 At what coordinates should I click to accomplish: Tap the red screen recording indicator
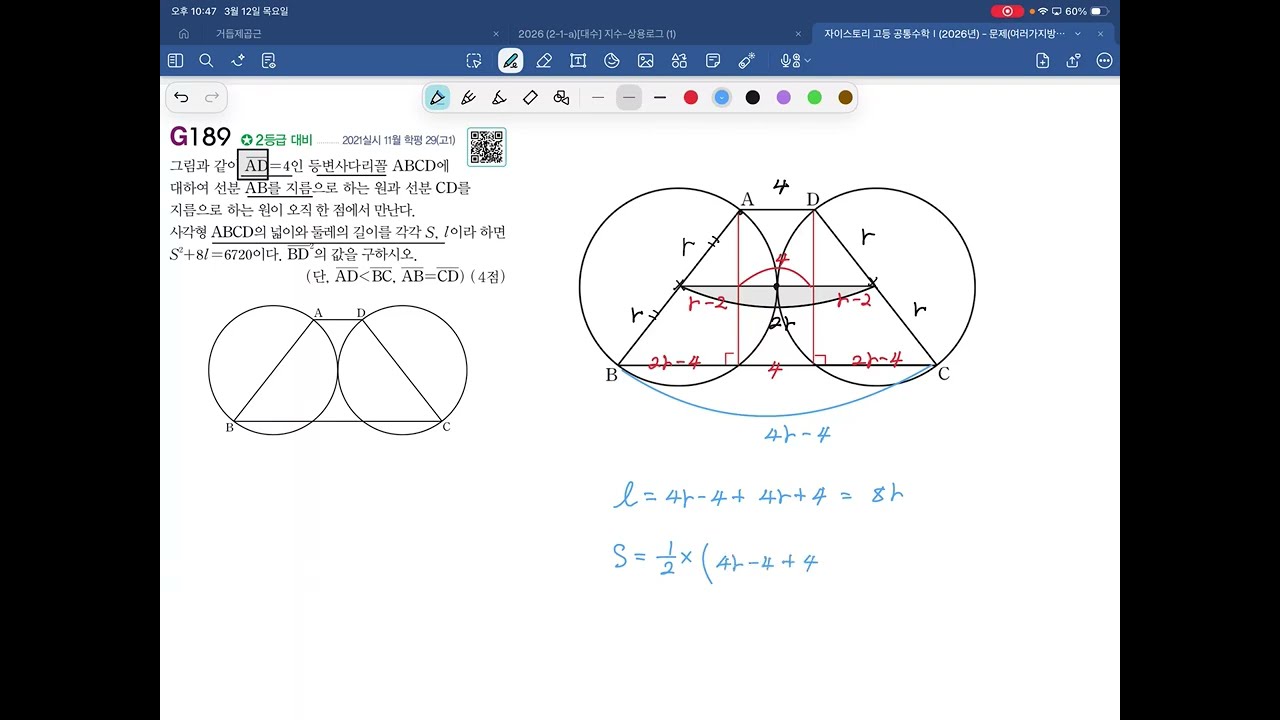point(1006,11)
